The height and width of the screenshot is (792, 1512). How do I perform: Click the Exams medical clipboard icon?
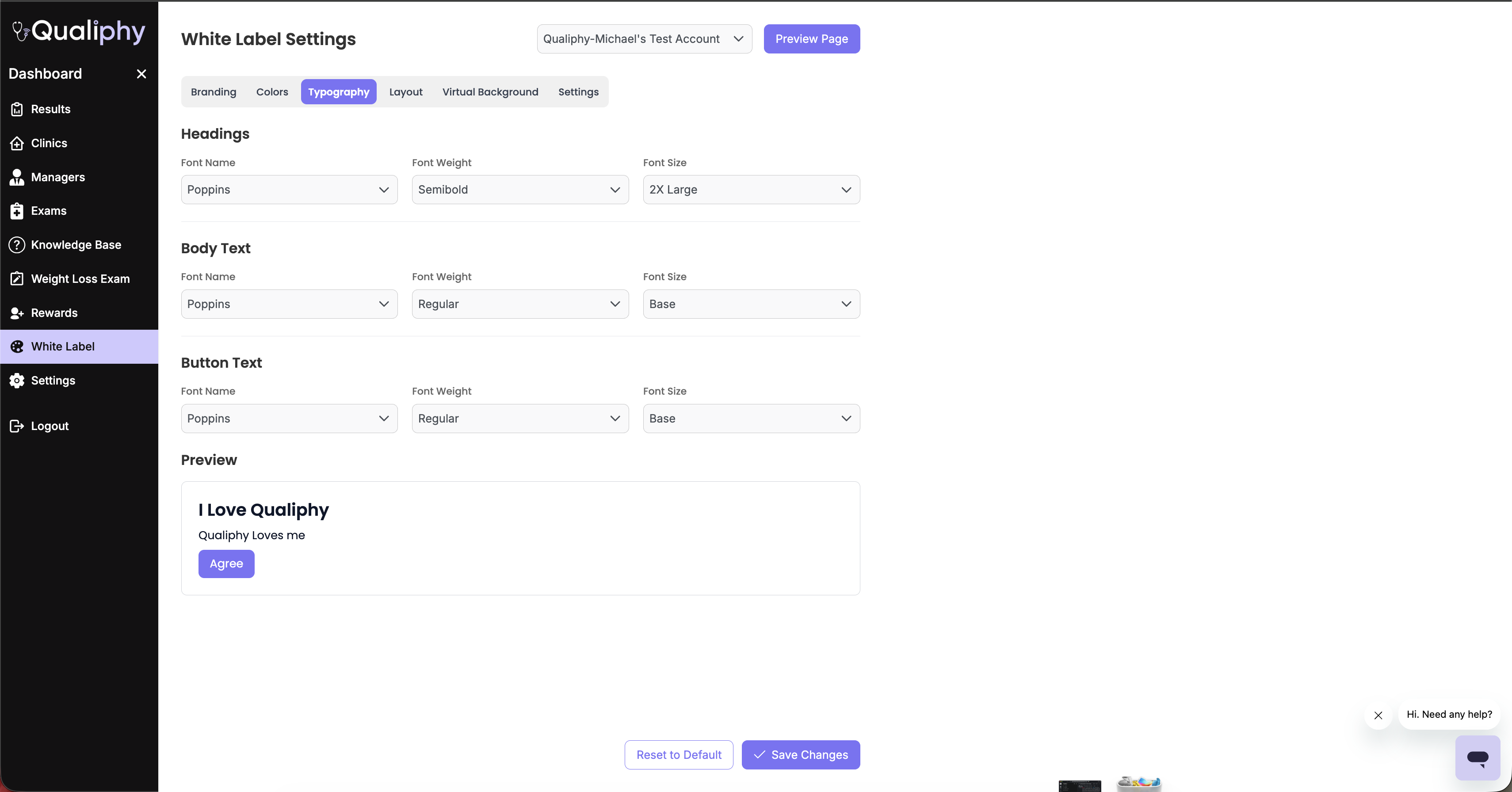tap(17, 211)
